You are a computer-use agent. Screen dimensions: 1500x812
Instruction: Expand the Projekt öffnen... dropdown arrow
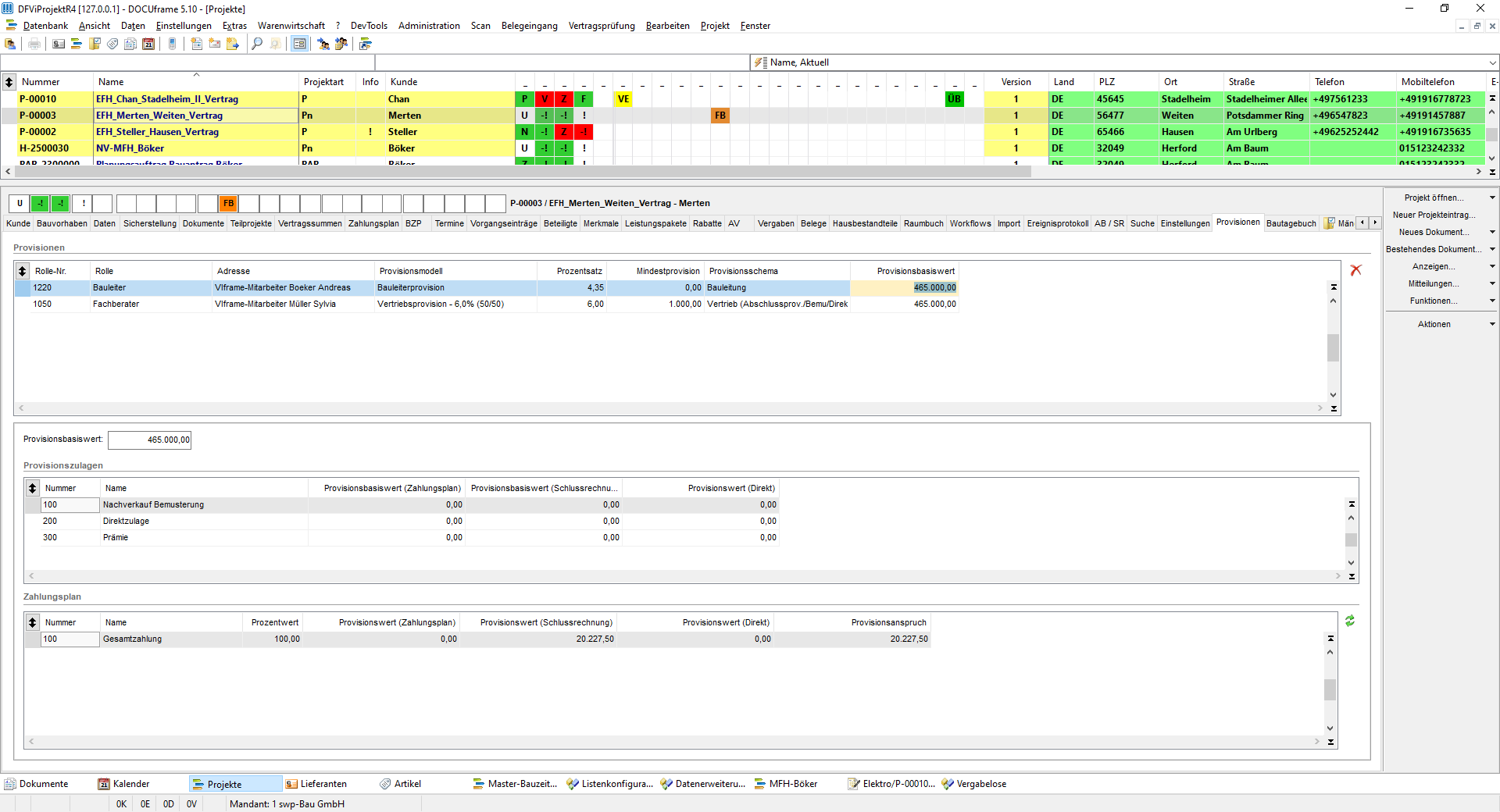click(x=1492, y=198)
